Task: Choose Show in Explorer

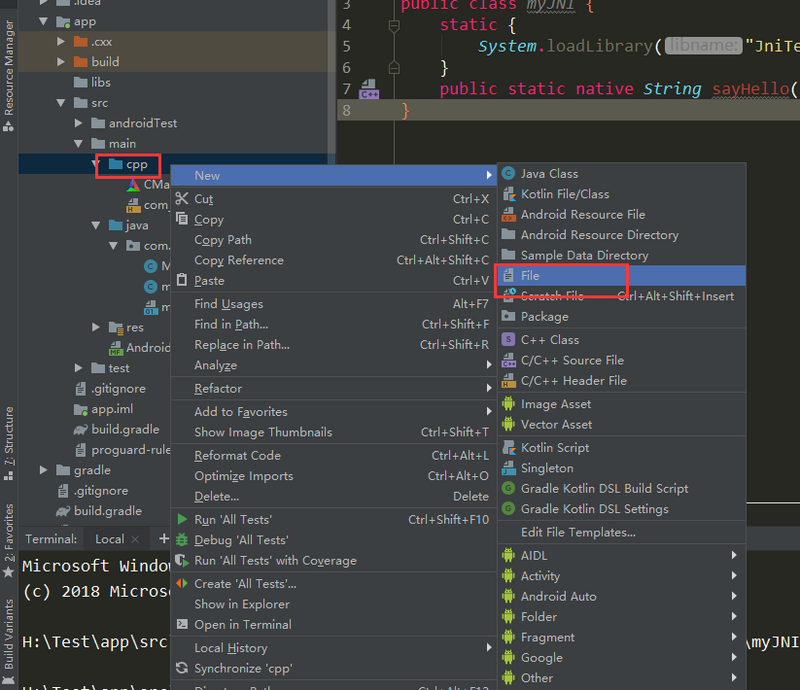Action: pyautogui.click(x=333, y=604)
